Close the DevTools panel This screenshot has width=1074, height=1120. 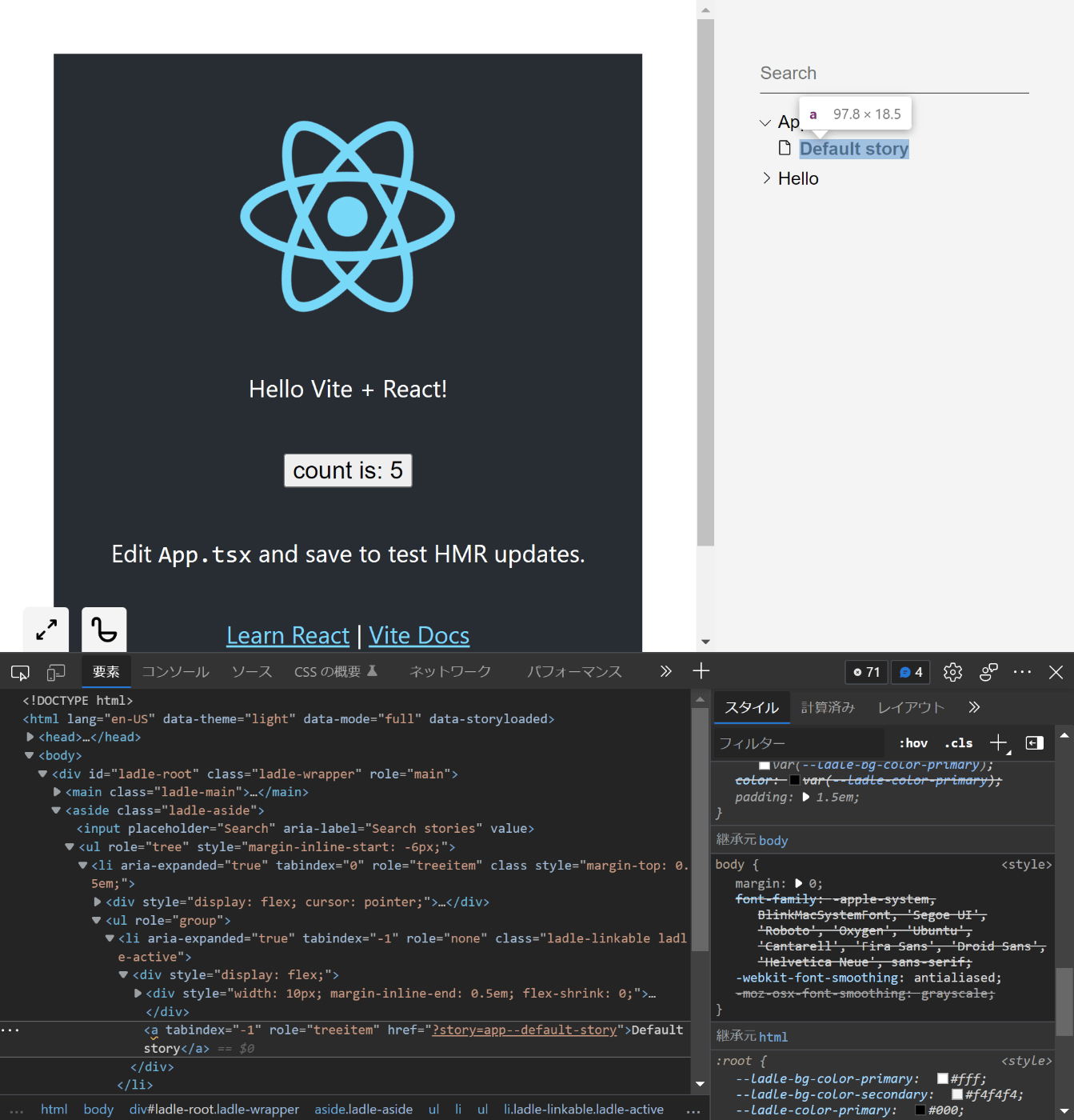pos(1056,672)
